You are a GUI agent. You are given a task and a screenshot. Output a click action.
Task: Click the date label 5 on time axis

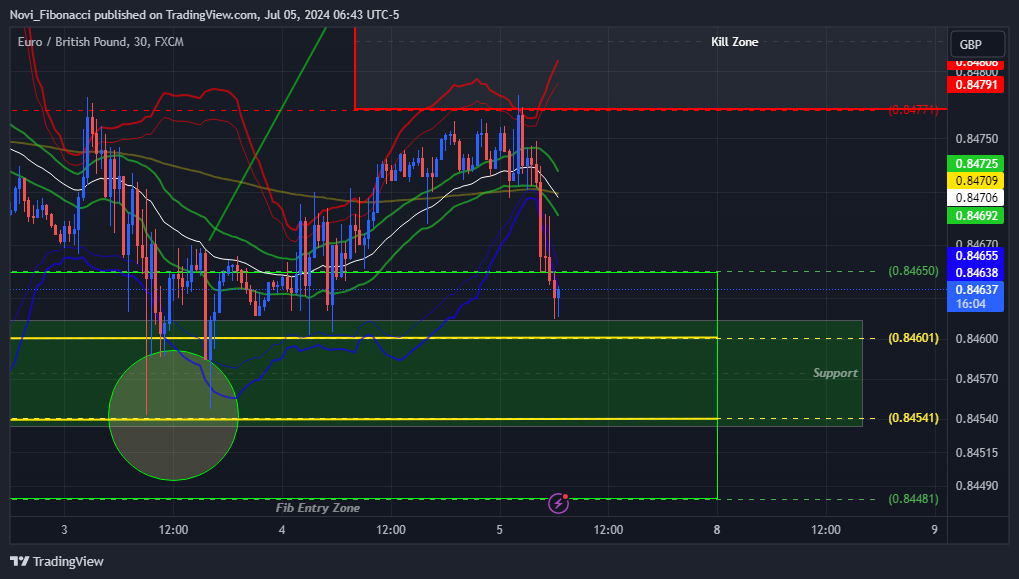(499, 530)
